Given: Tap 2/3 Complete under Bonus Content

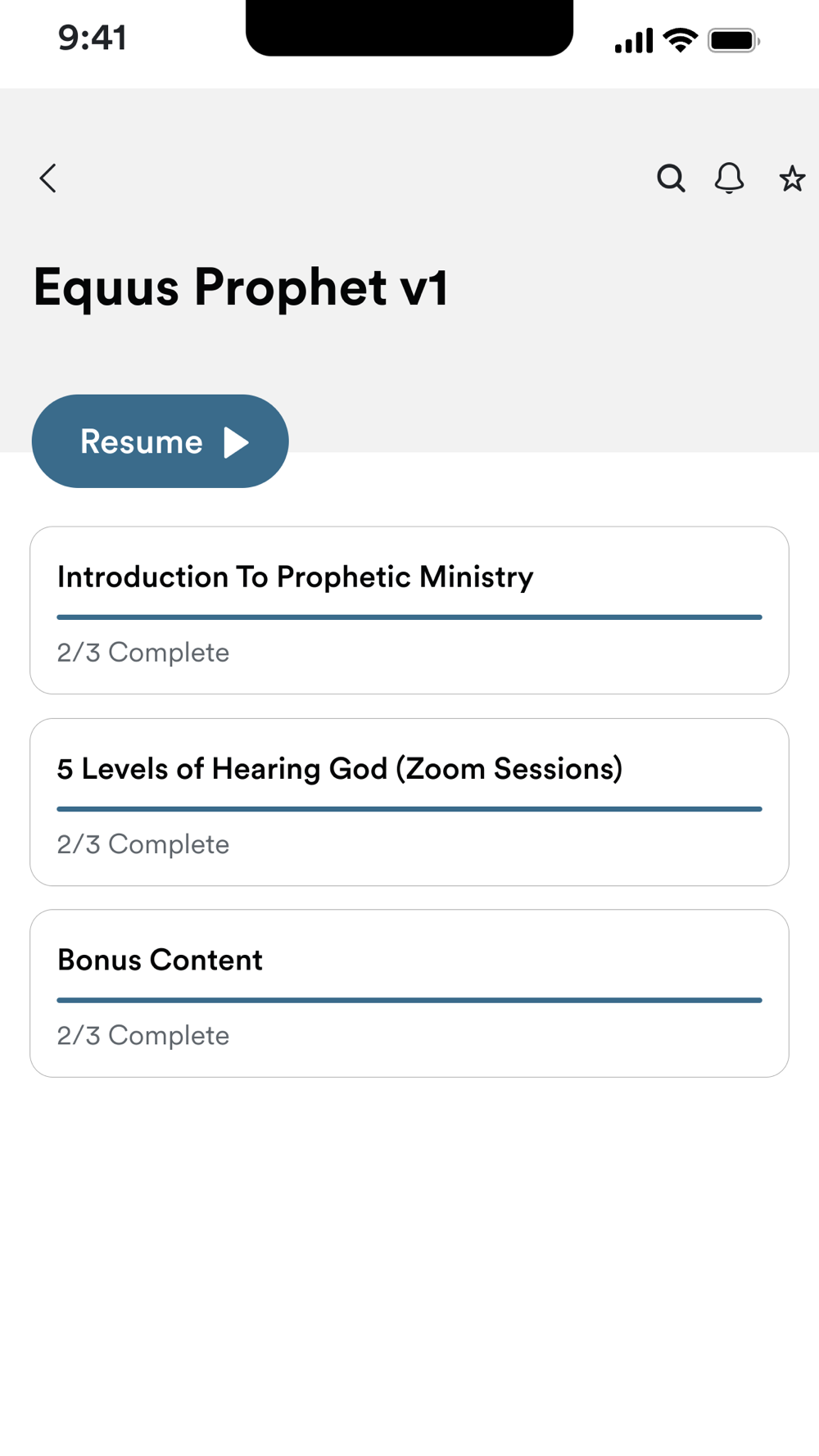Looking at the screenshot, I should 143,1036.
